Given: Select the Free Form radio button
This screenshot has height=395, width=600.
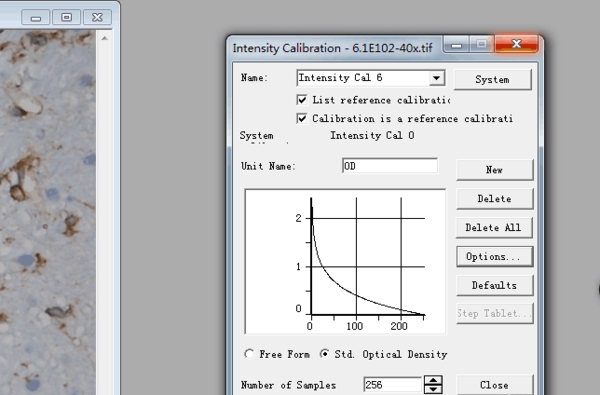Looking at the screenshot, I should (x=249, y=354).
